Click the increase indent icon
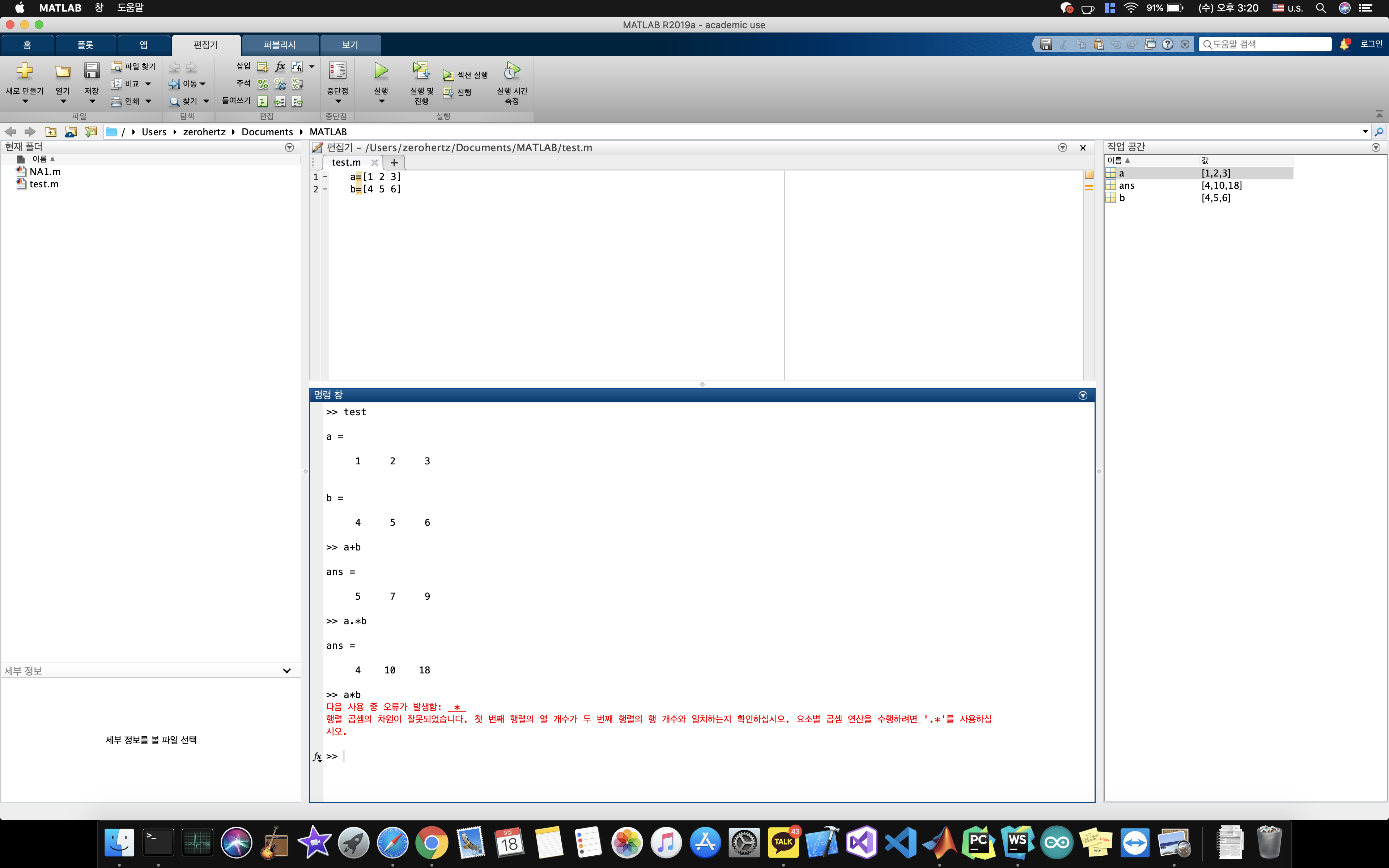Screen dimensions: 1389x868 [x=280, y=102]
